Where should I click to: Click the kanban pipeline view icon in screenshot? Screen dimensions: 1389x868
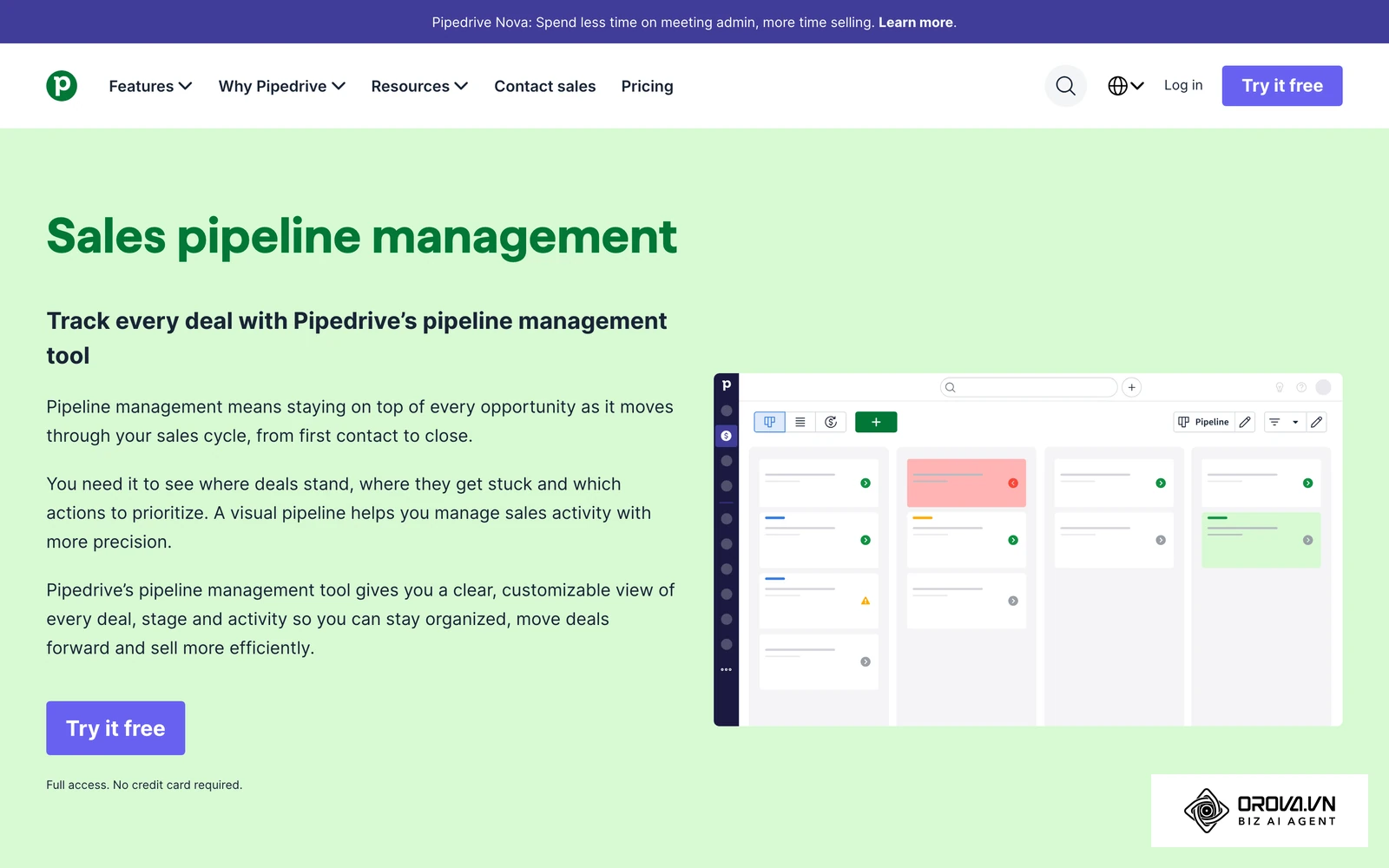pos(769,422)
